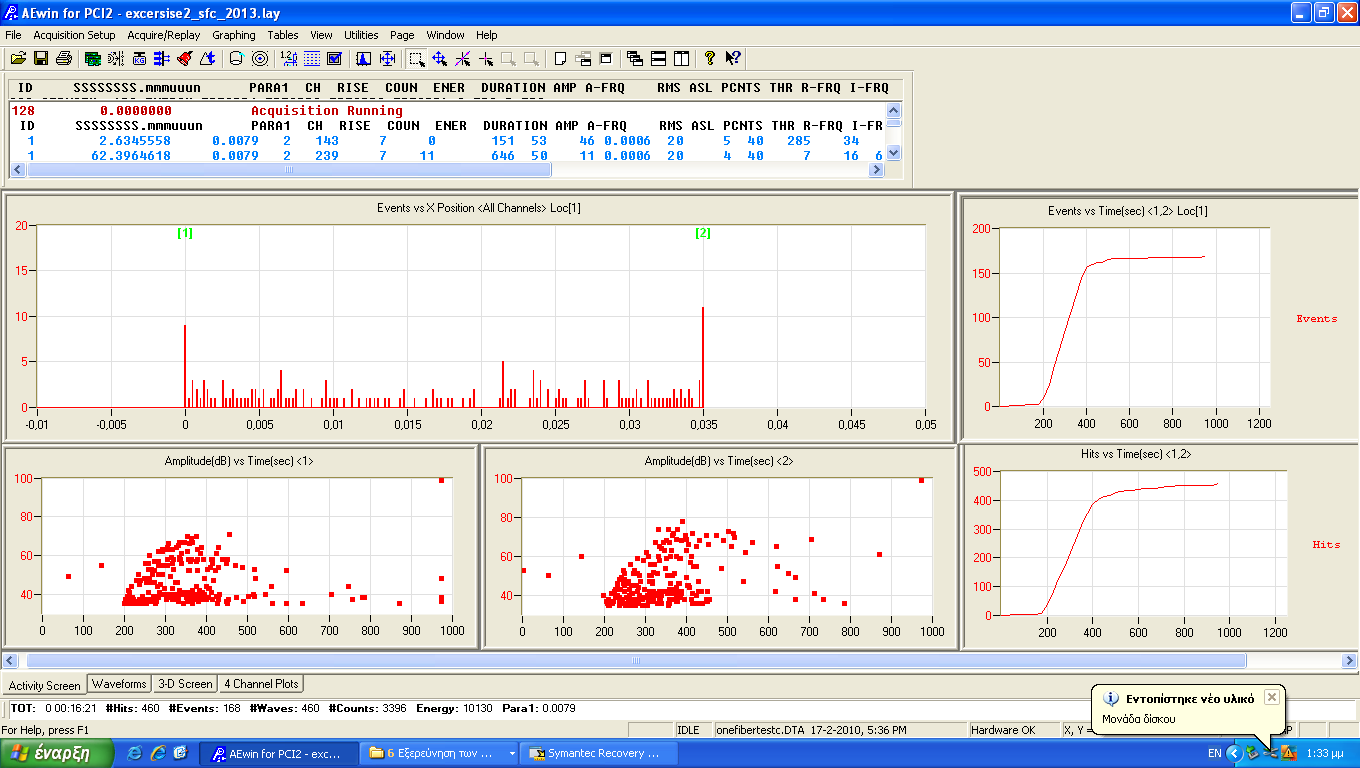The height and width of the screenshot is (768, 1360).
Task: Click the Amplitude vs Time <2> graph title
Action: click(x=719, y=461)
